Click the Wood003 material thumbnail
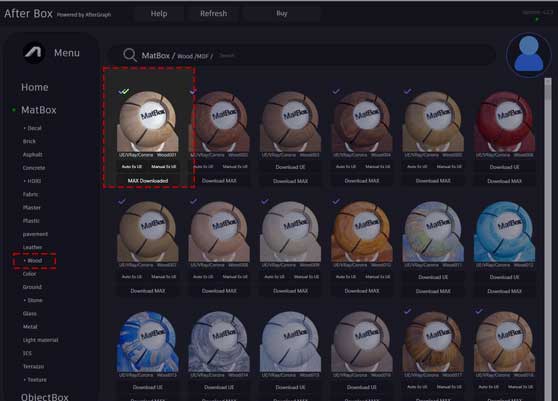 pyautogui.click(x=290, y=121)
